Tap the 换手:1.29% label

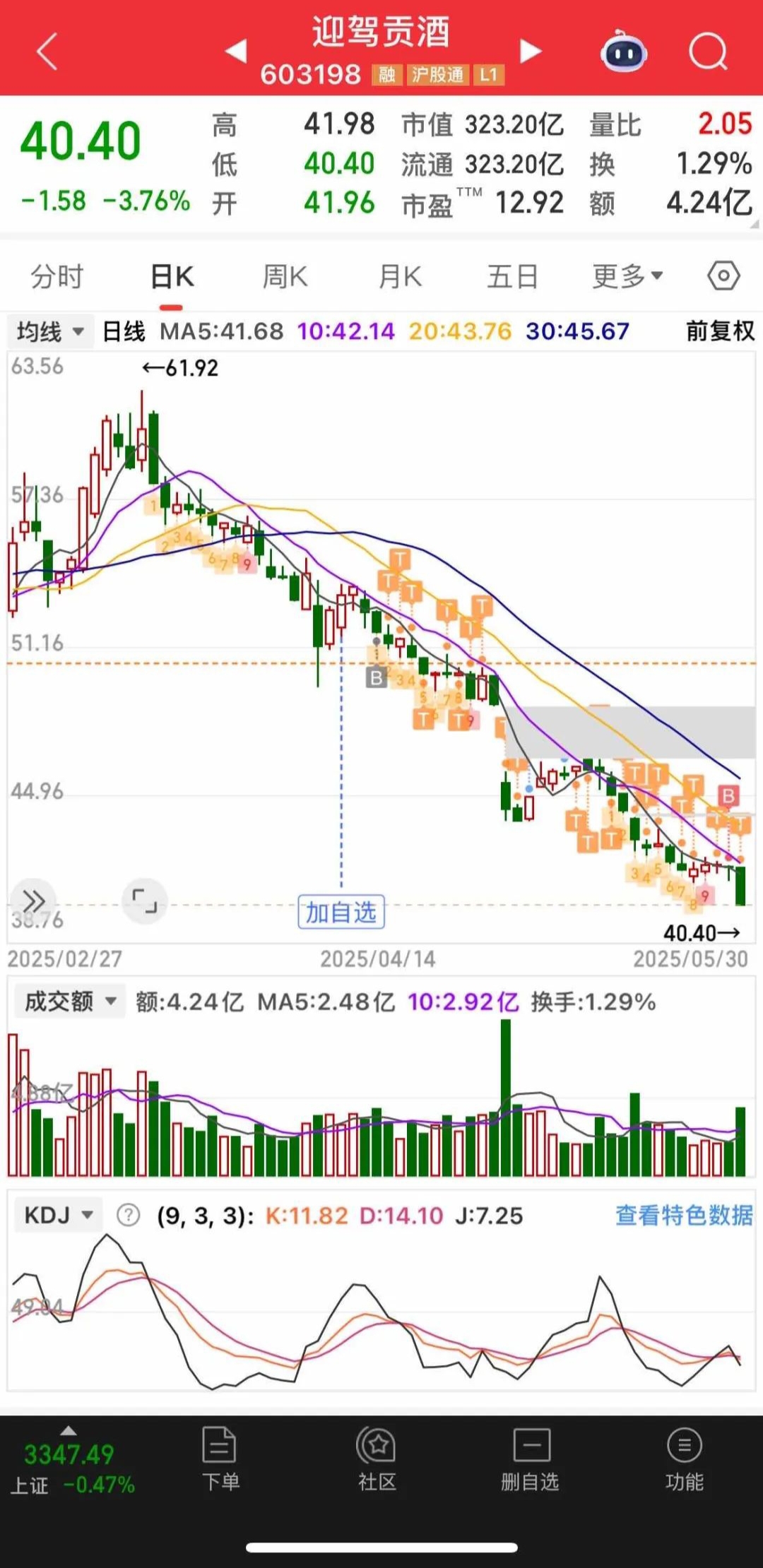click(x=593, y=1002)
